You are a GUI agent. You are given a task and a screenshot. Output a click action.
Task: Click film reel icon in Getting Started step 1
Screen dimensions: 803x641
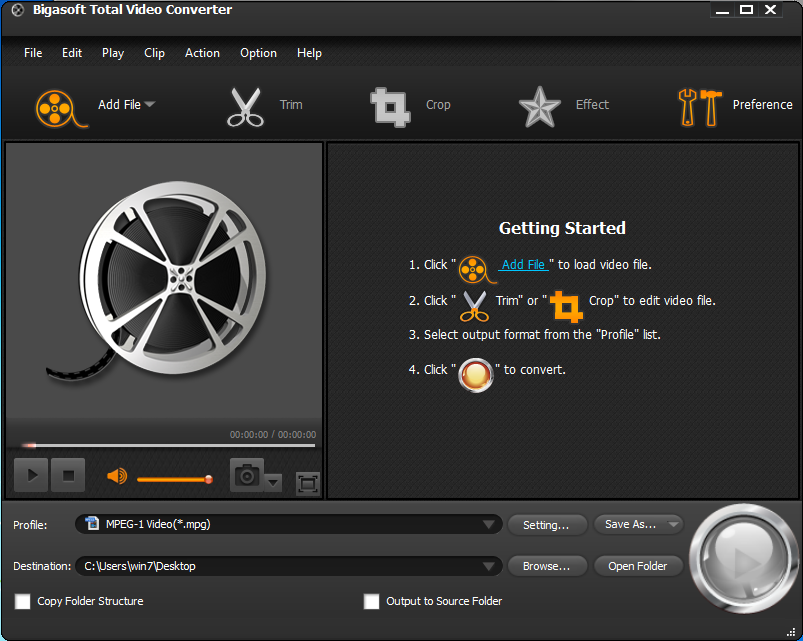(476, 270)
